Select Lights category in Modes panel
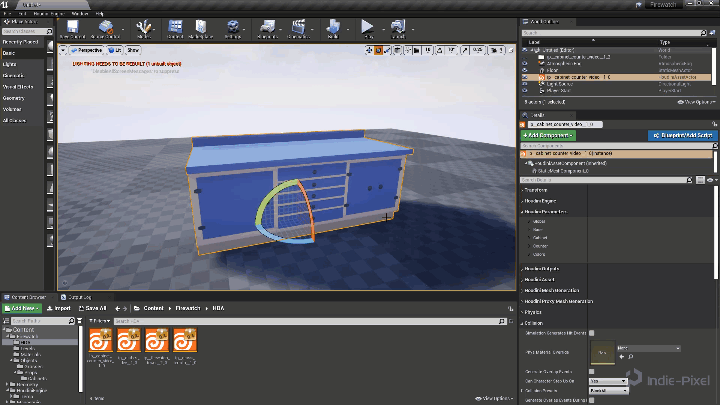 pos(9,64)
